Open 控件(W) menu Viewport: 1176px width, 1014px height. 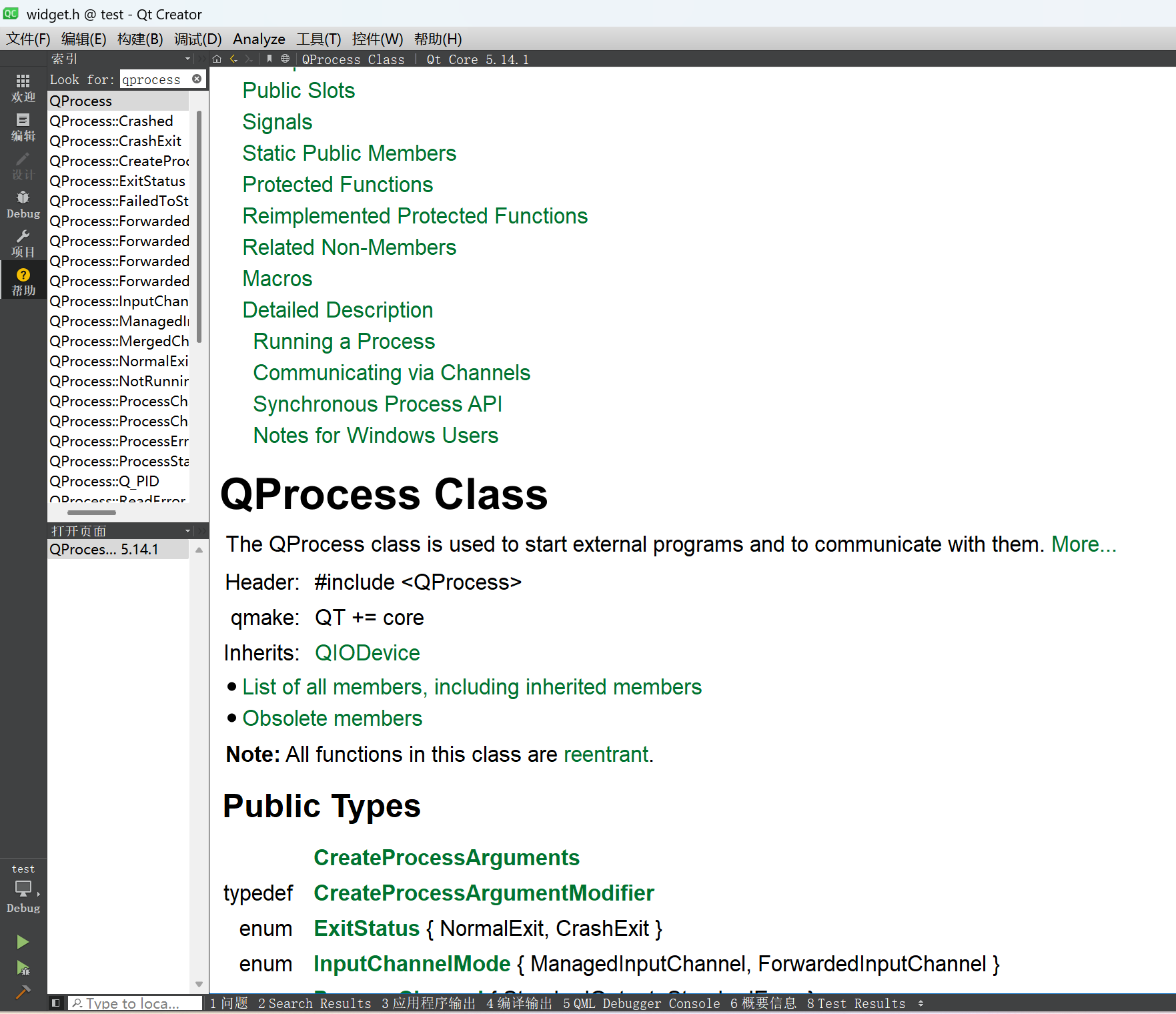pyautogui.click(x=378, y=39)
